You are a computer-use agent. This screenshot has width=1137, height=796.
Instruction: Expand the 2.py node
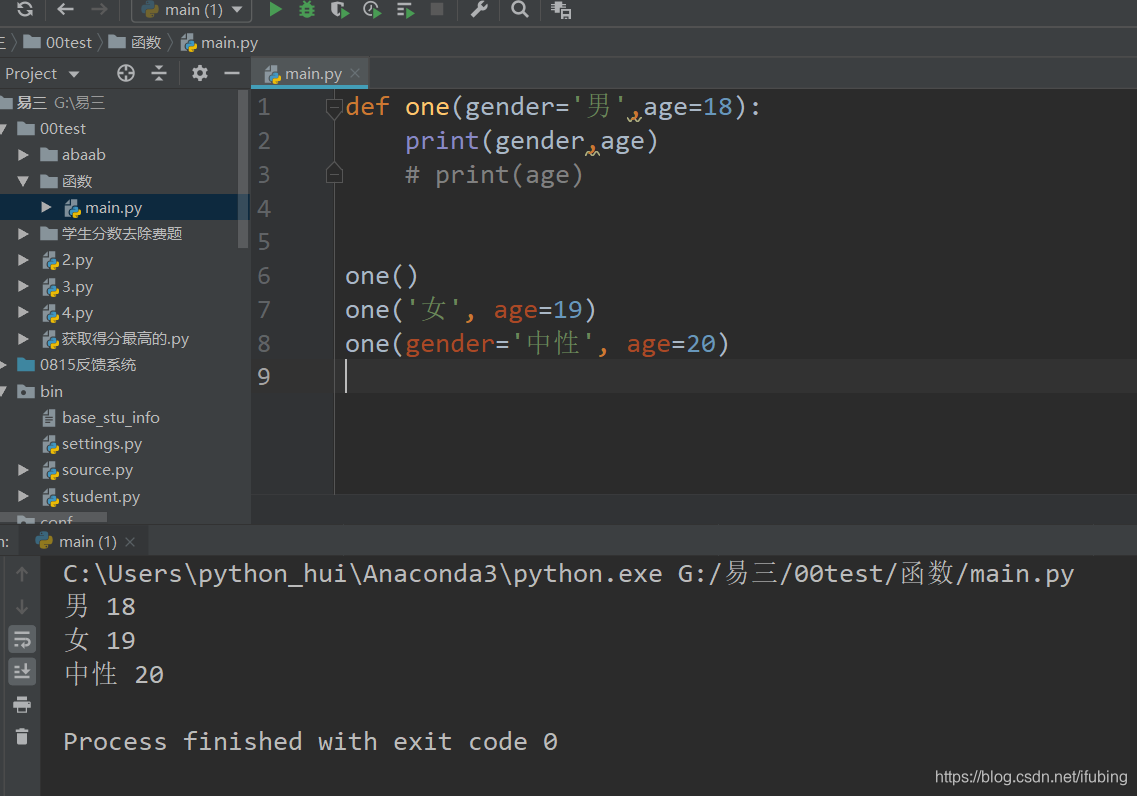pos(23,260)
